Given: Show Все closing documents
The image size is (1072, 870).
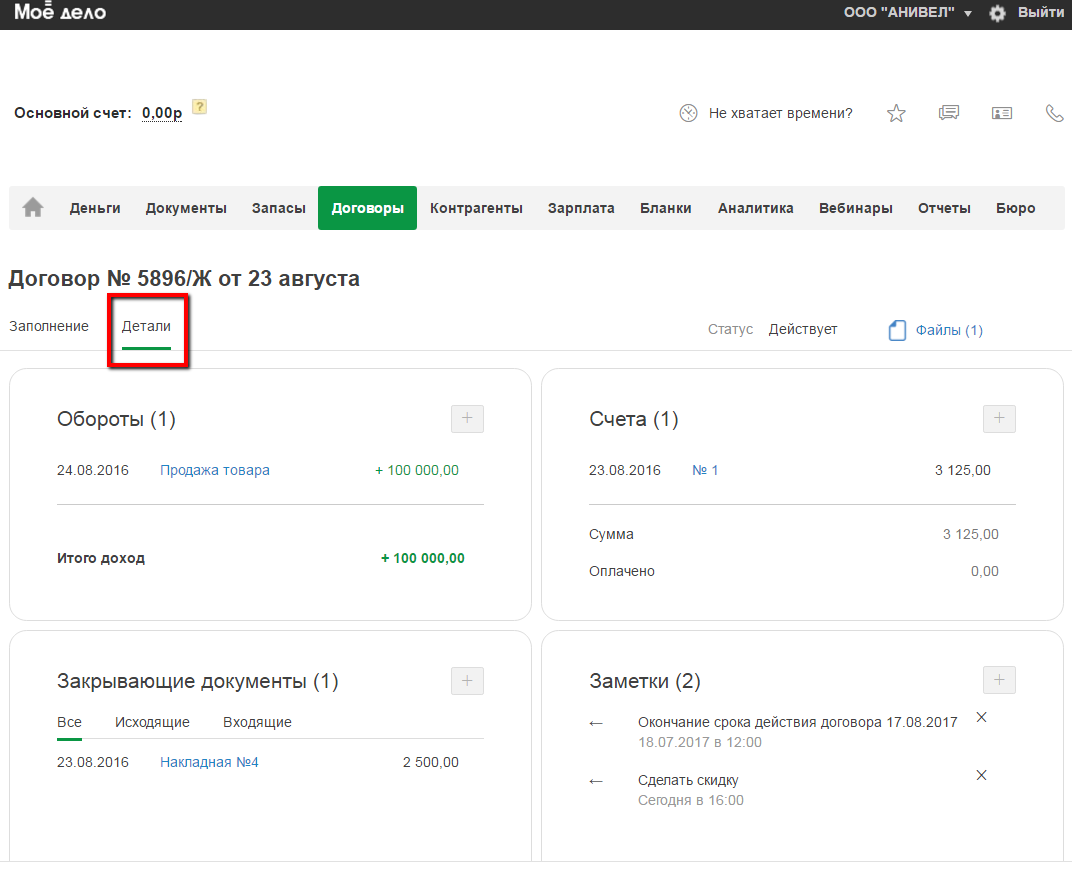Looking at the screenshot, I should coord(69,722).
